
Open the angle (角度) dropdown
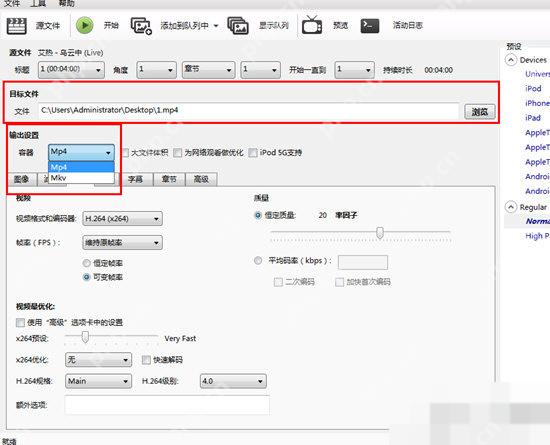tap(156, 70)
